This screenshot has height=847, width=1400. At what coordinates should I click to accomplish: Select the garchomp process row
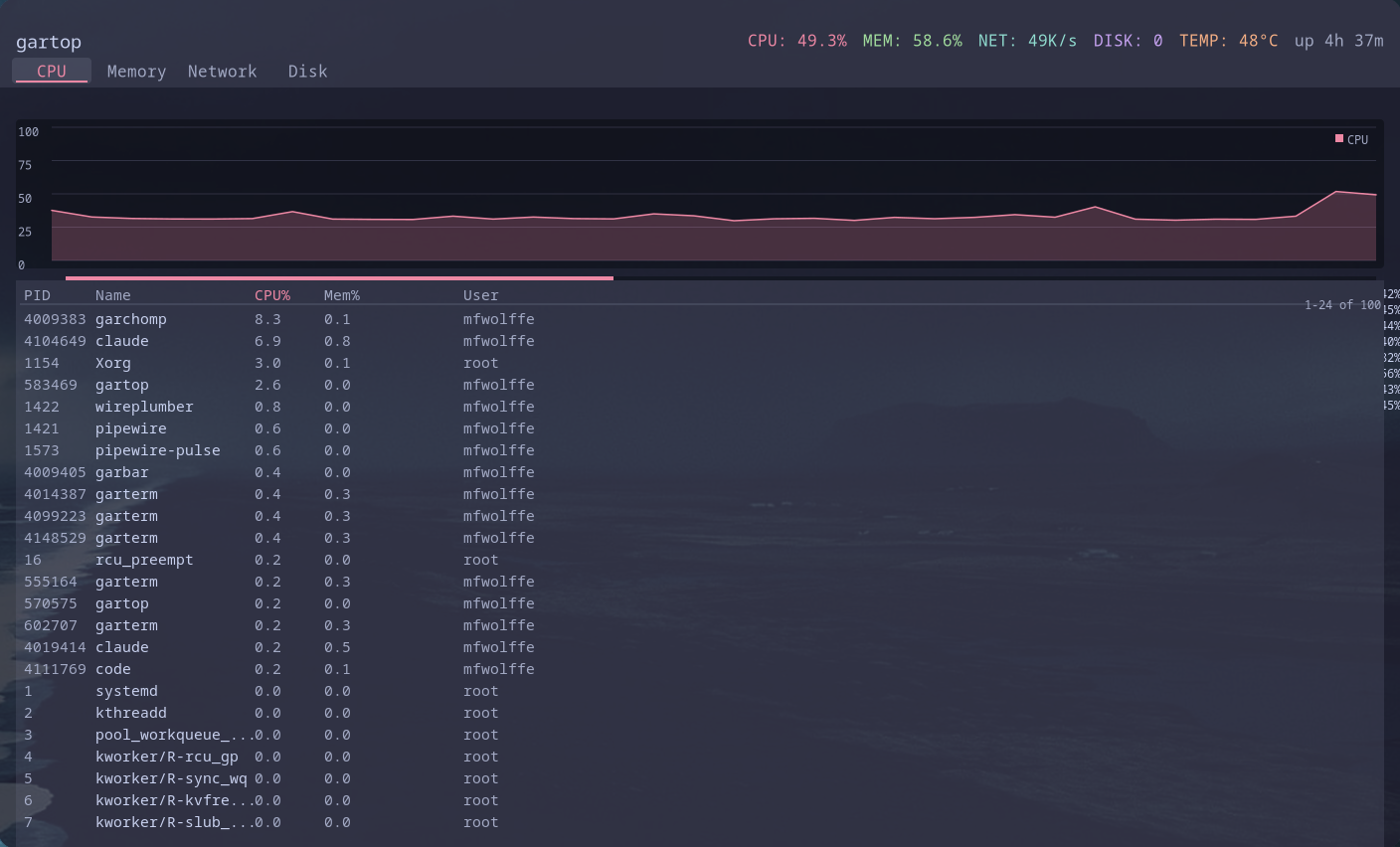click(x=298, y=318)
